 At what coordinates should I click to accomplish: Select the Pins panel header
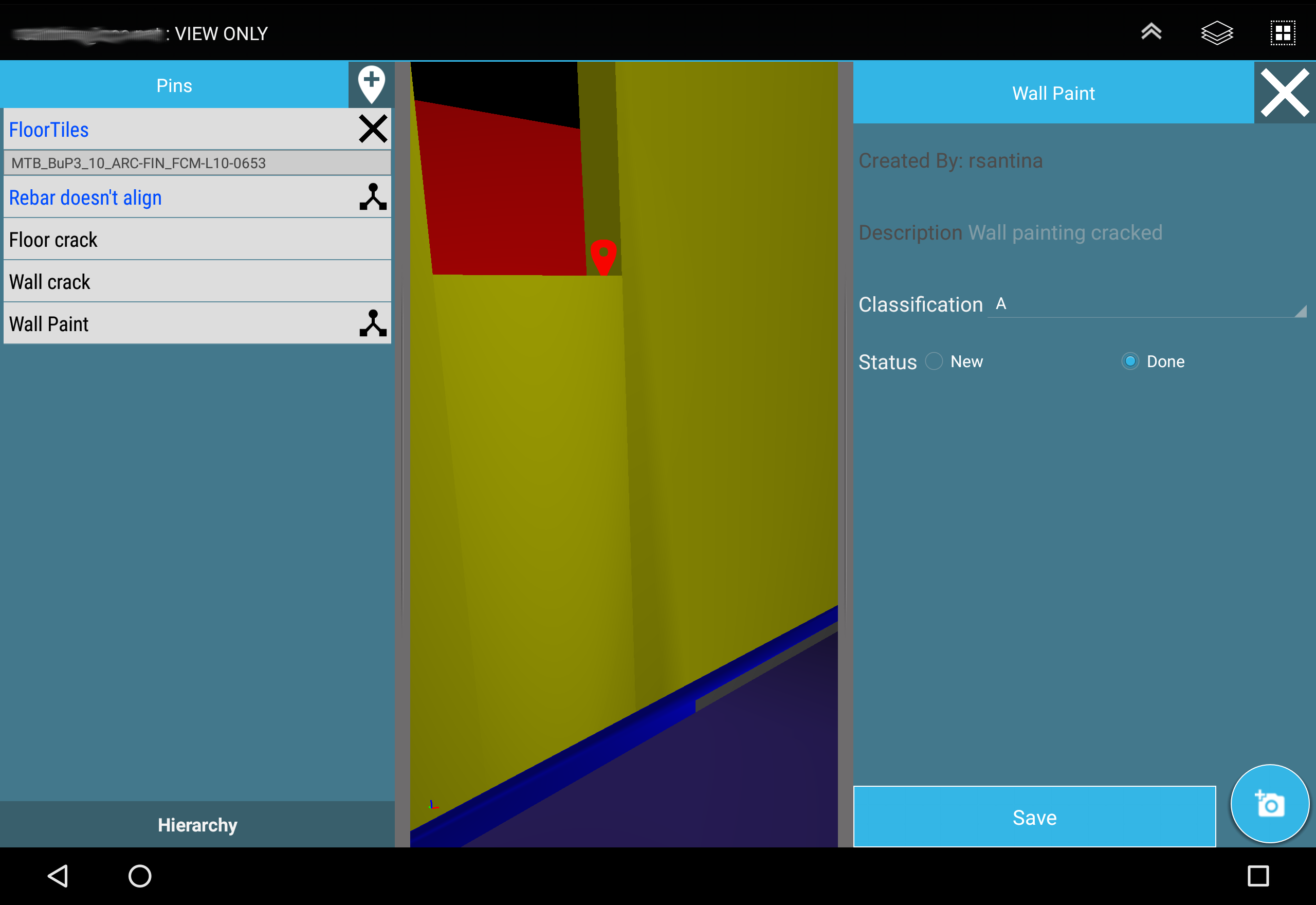(174, 86)
